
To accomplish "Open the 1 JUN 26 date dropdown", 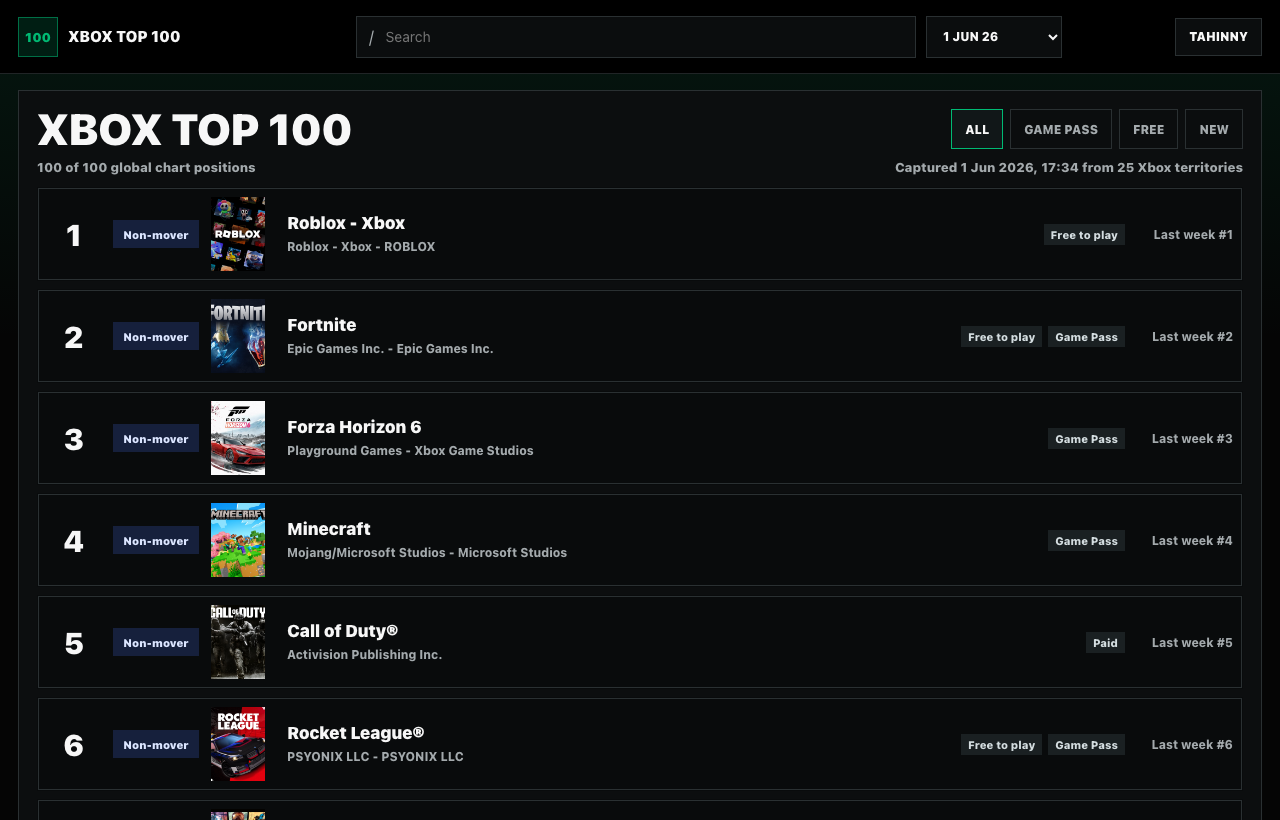I will [x=994, y=37].
